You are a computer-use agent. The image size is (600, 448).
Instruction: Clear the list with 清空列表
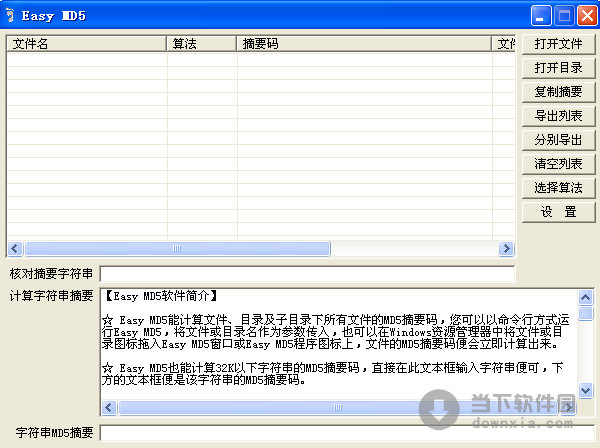[x=558, y=164]
